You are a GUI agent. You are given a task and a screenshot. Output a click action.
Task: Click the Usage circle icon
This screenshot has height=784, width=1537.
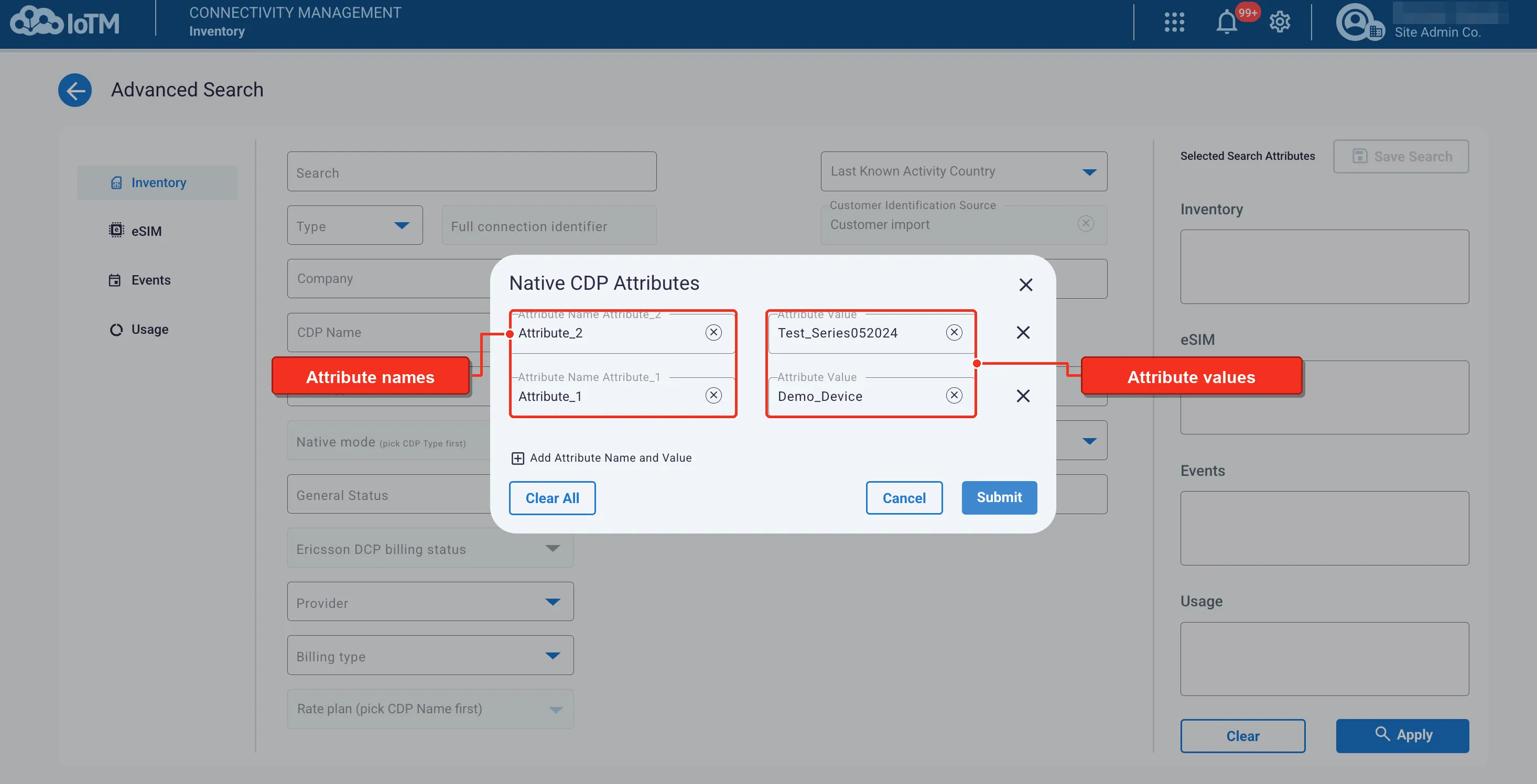[116, 329]
